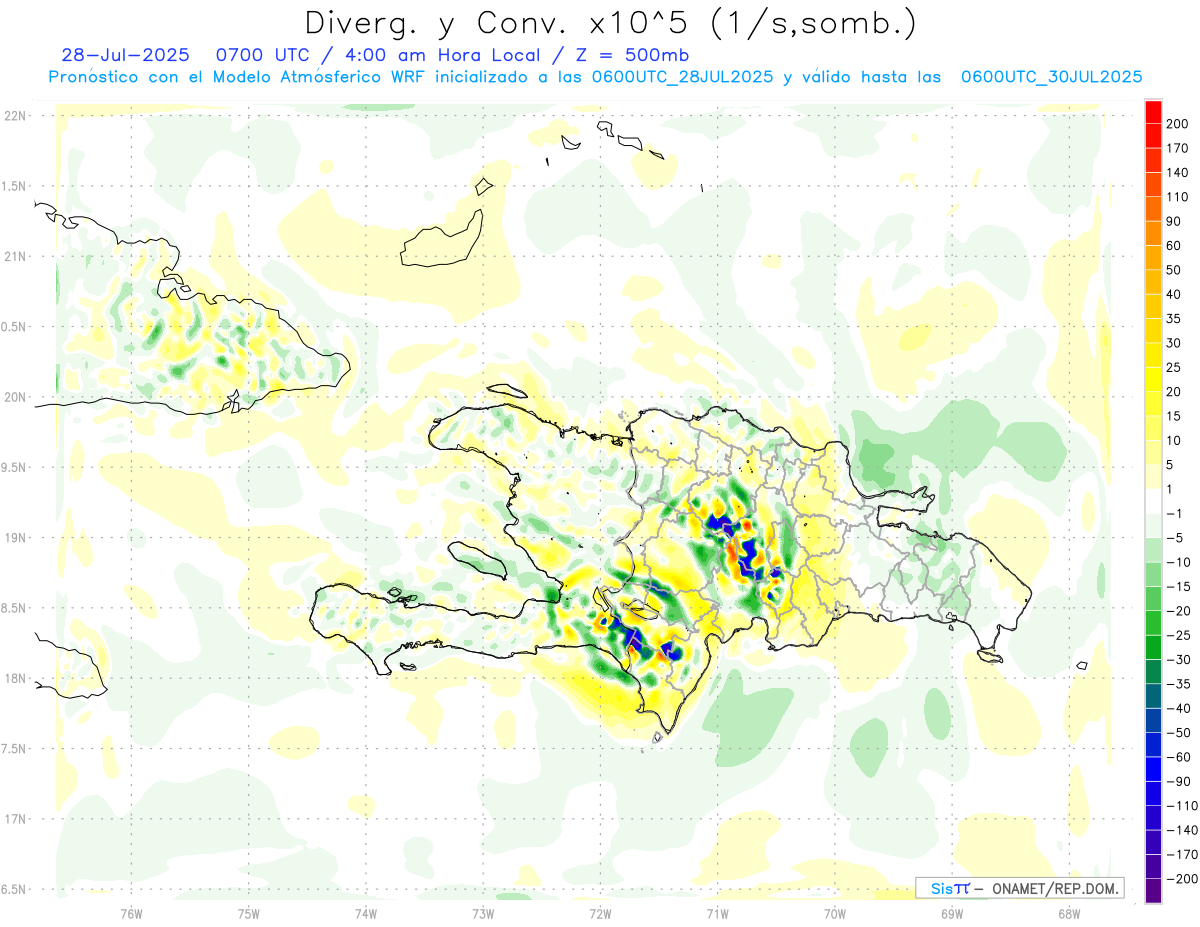Click the '72W' longitude label
Image resolution: width=1200 pixels, height=927 pixels.
[x=600, y=913]
